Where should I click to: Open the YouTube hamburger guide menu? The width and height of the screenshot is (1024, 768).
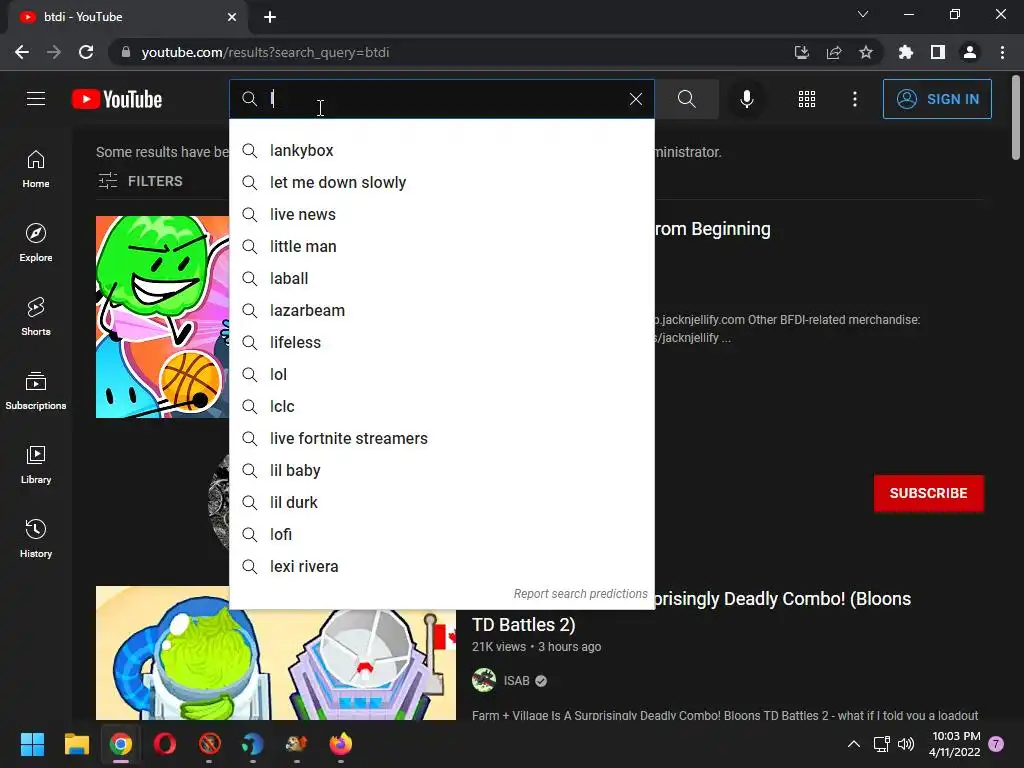click(36, 99)
